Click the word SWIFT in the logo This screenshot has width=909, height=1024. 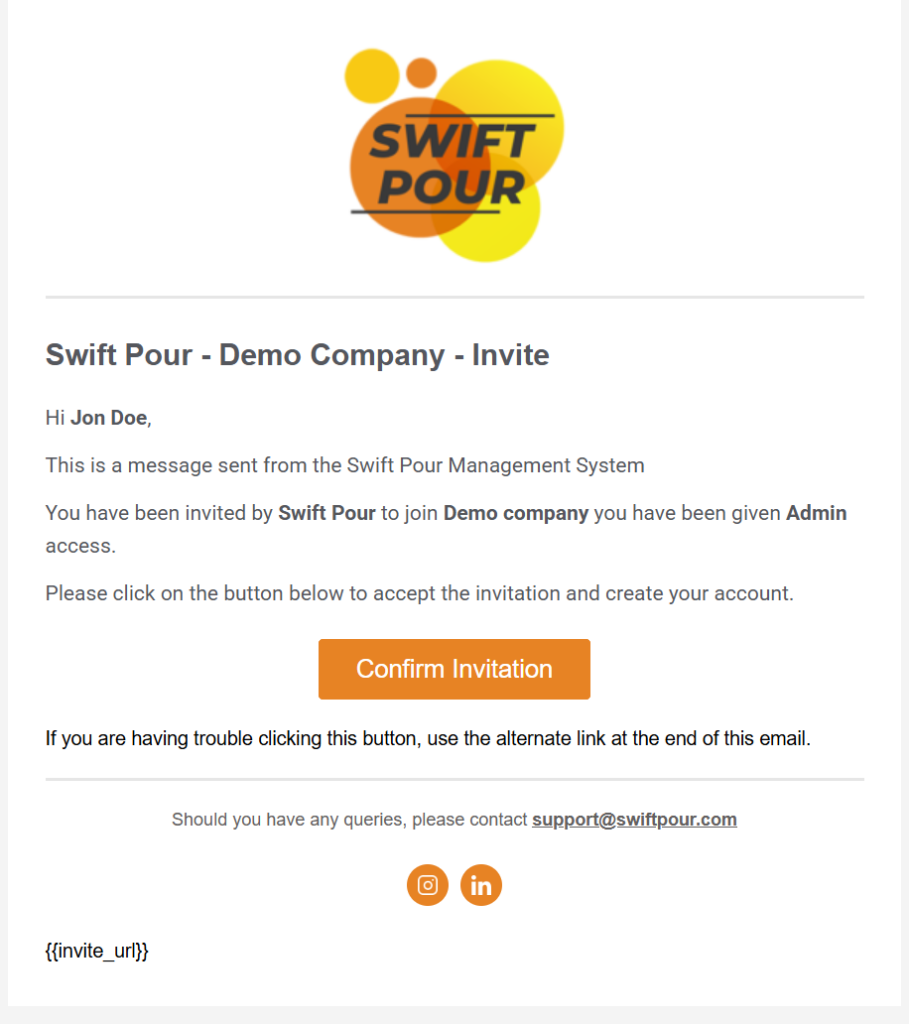click(x=452, y=141)
